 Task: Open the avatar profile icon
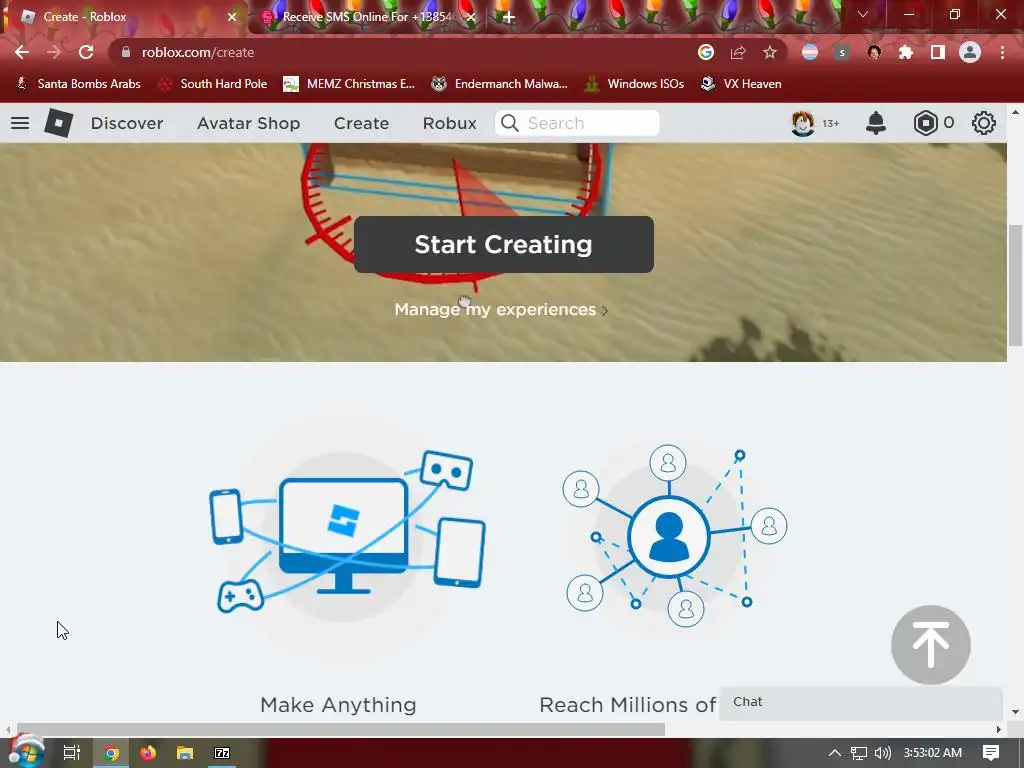point(803,123)
